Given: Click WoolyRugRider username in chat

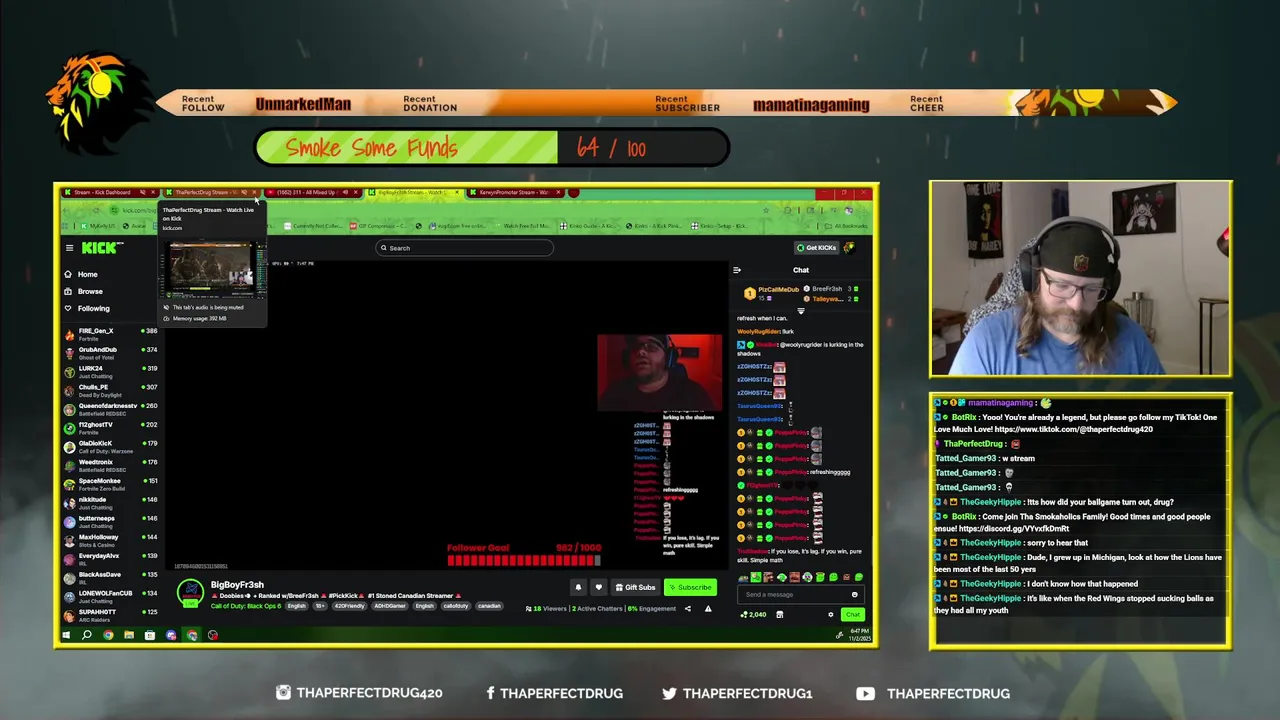Looking at the screenshot, I should coord(758,331).
